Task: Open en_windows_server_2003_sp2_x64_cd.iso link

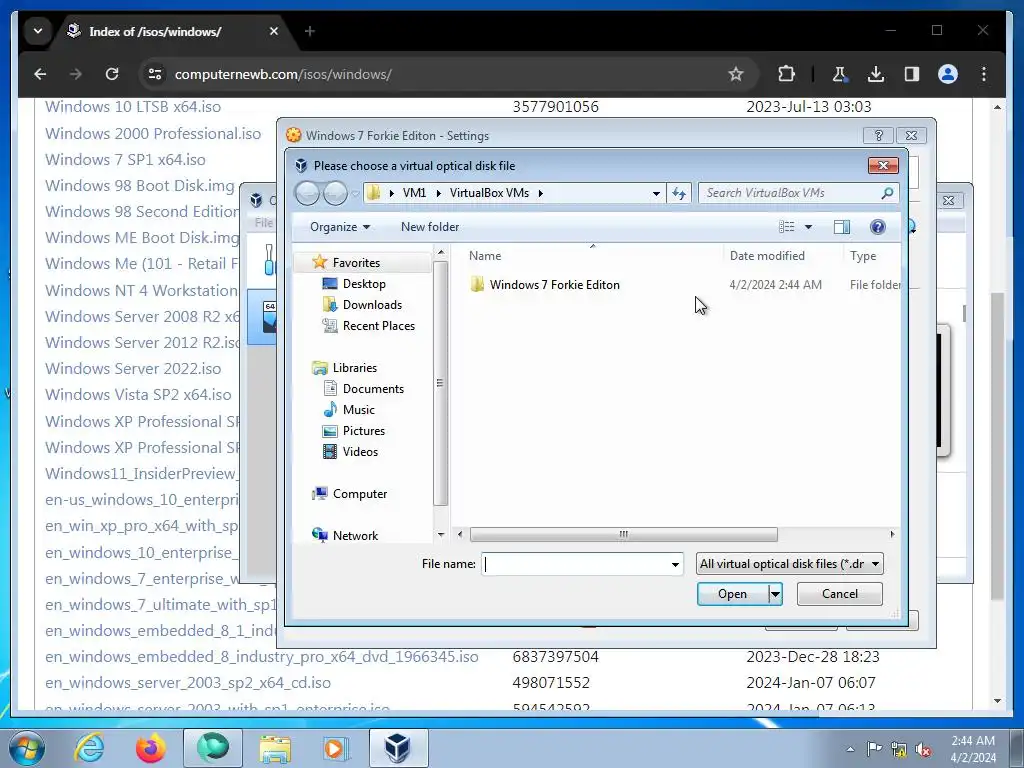Action: 188,682
